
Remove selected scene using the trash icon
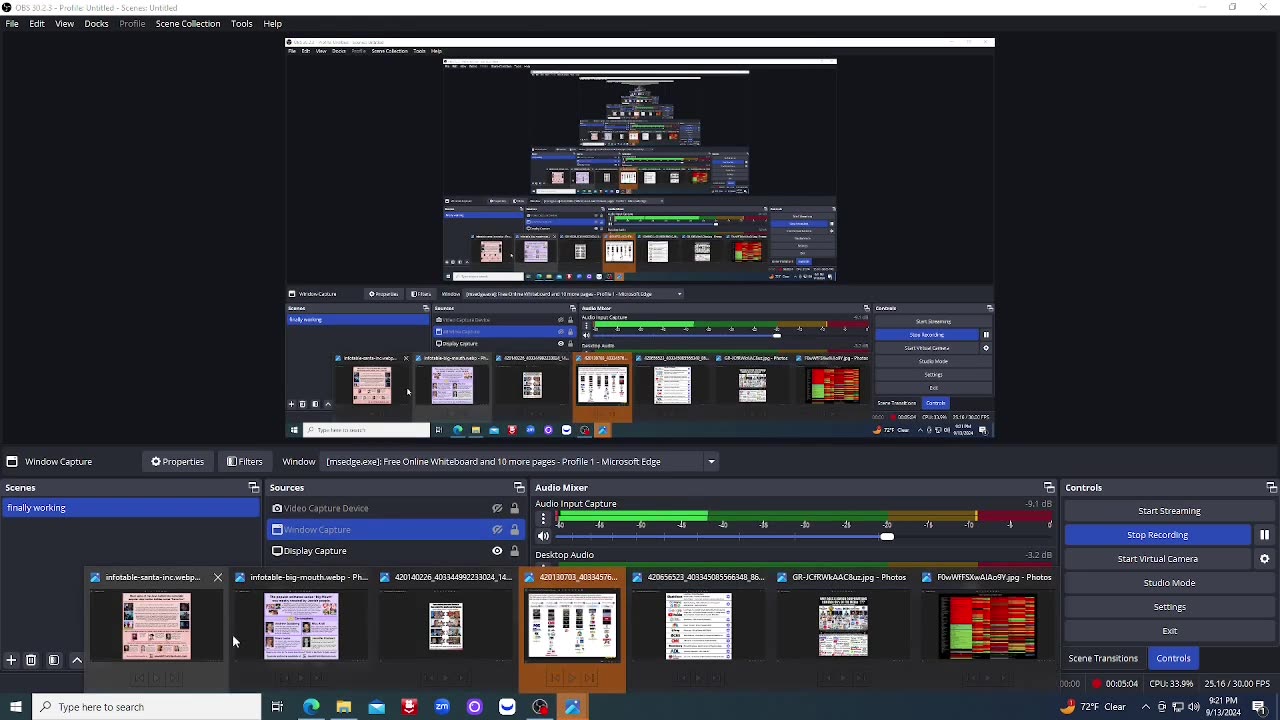(x=31, y=660)
